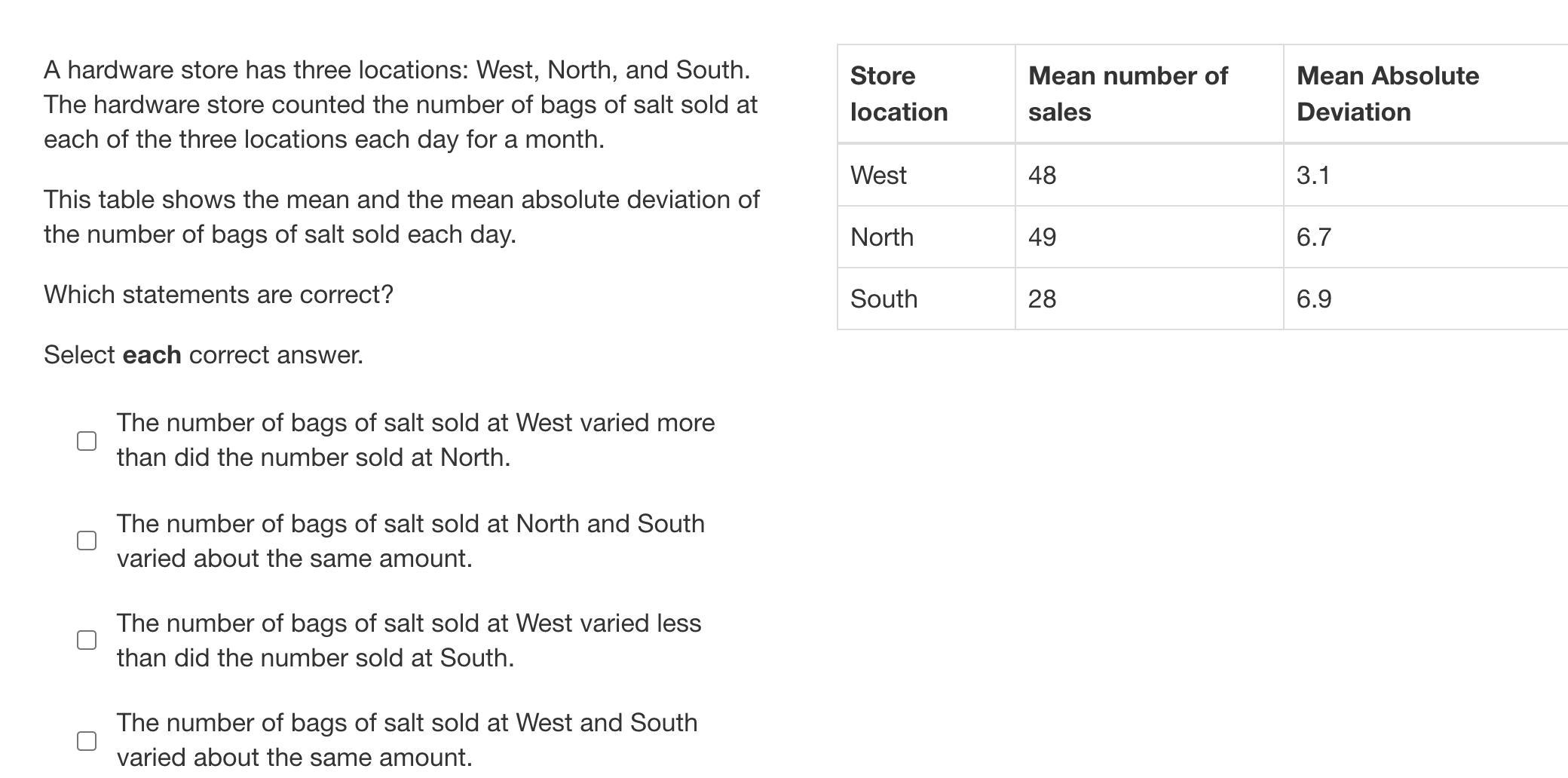Image resolution: width=1568 pixels, height=778 pixels.
Task: Select text of first answer about West and North
Action: point(415,440)
